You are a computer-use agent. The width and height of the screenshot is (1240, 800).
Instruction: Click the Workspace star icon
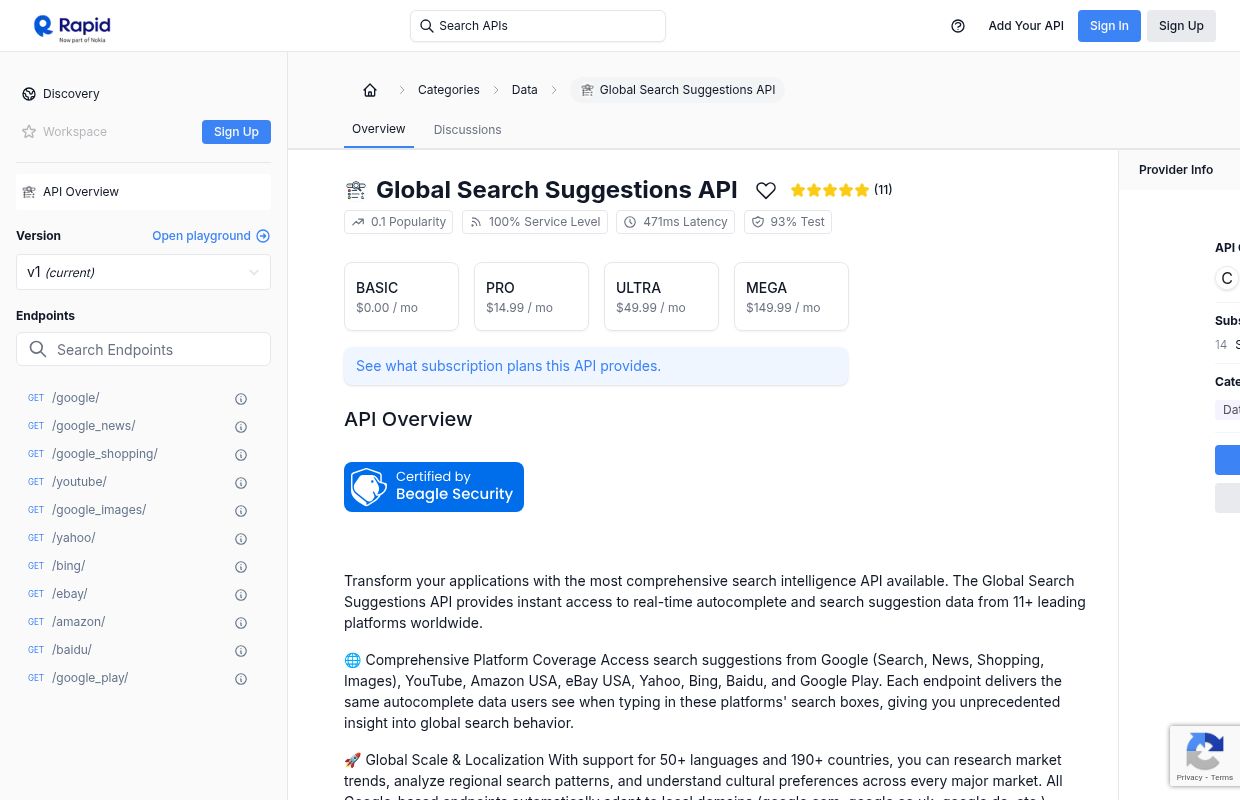[29, 132]
